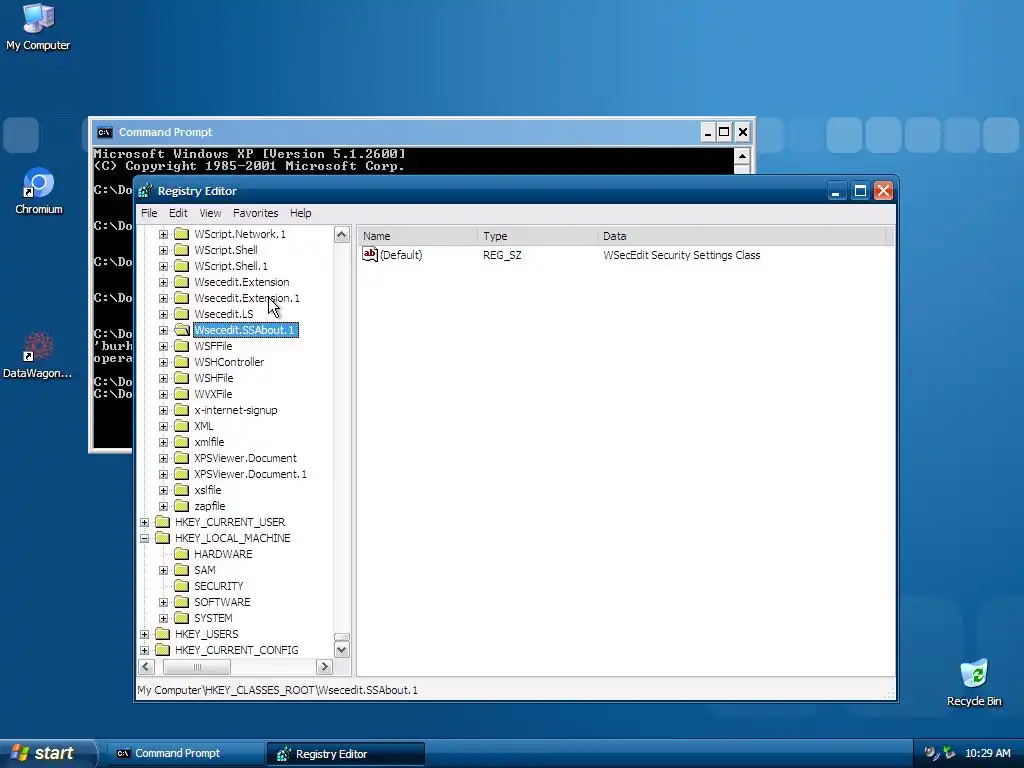Expand the WSHFile key
Viewport: 1024px width, 768px height.
[163, 378]
